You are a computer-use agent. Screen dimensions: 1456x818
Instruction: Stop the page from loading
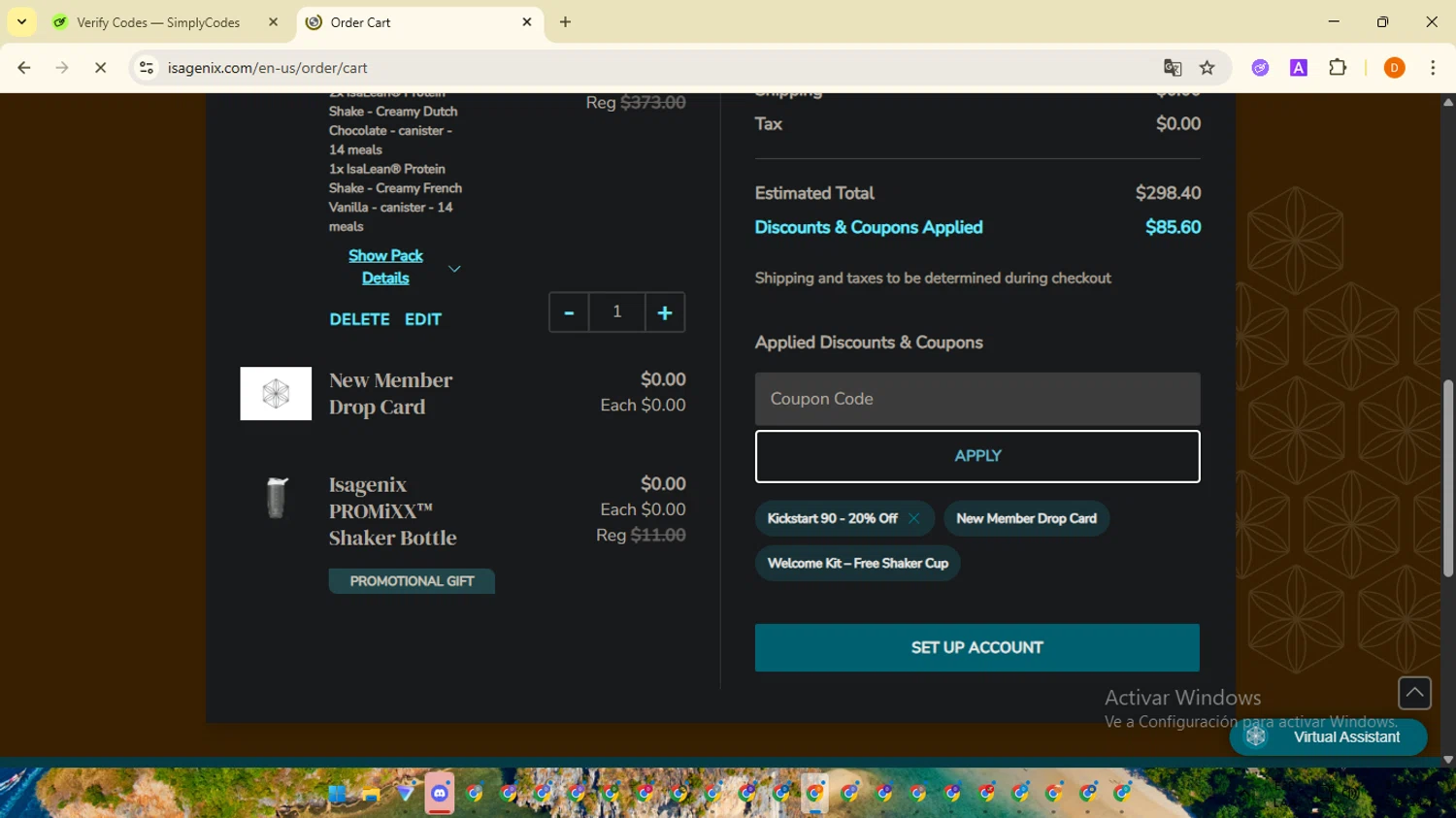click(x=100, y=68)
